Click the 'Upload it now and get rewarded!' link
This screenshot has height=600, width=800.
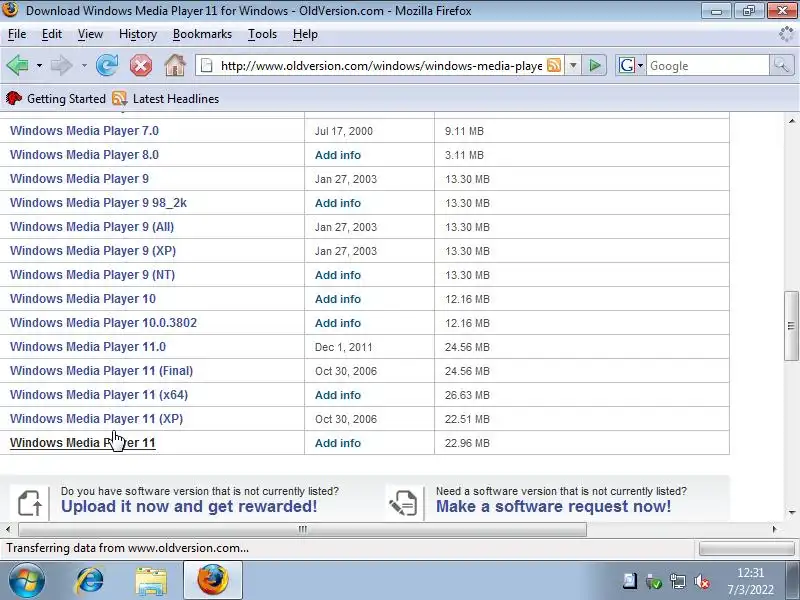[189, 506]
